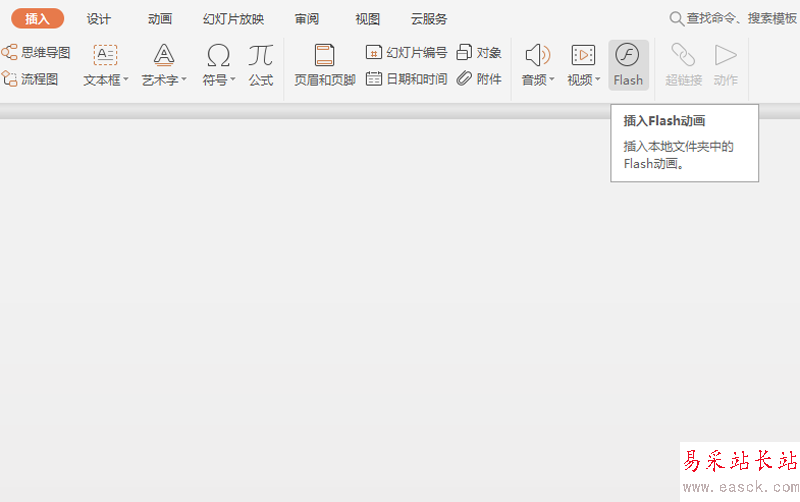800x502 pixels.
Task: Insert 幻灯片编号 slide number
Action: (406, 52)
